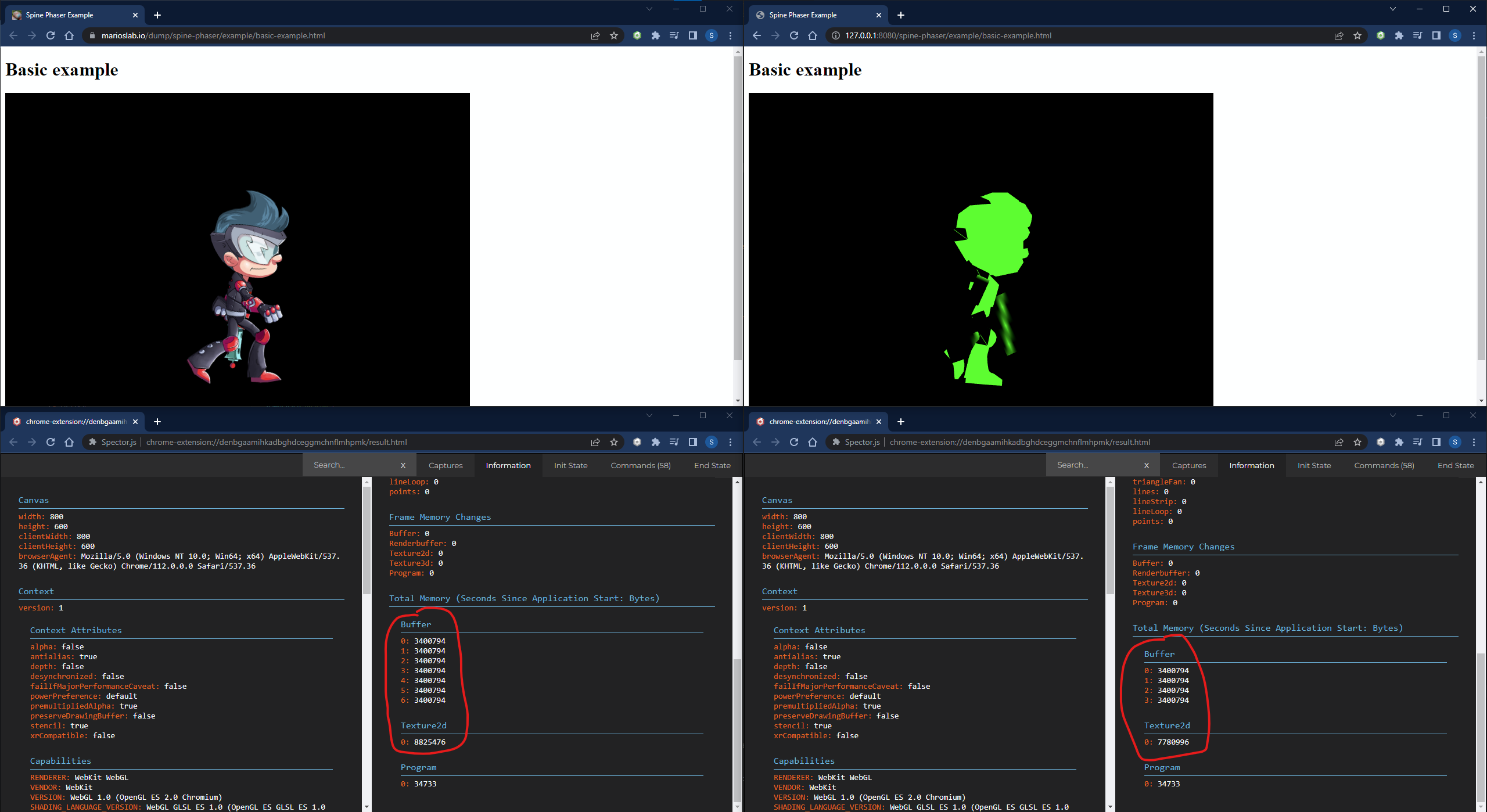Switch to the Captures tab in Spector.js
This screenshot has height=812, width=1487.
(x=446, y=465)
